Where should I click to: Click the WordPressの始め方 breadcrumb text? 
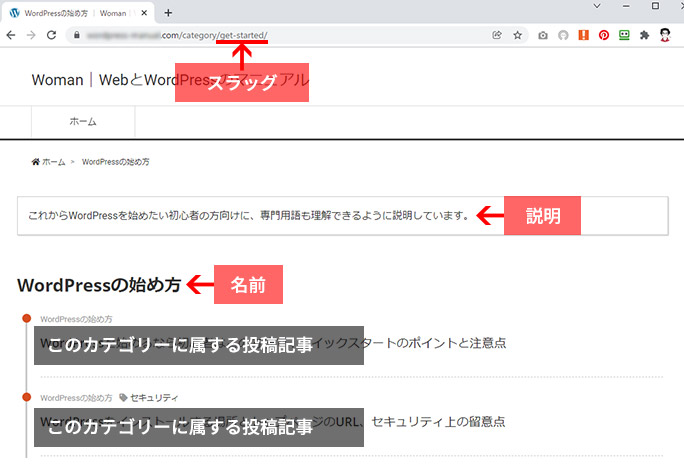click(116, 162)
